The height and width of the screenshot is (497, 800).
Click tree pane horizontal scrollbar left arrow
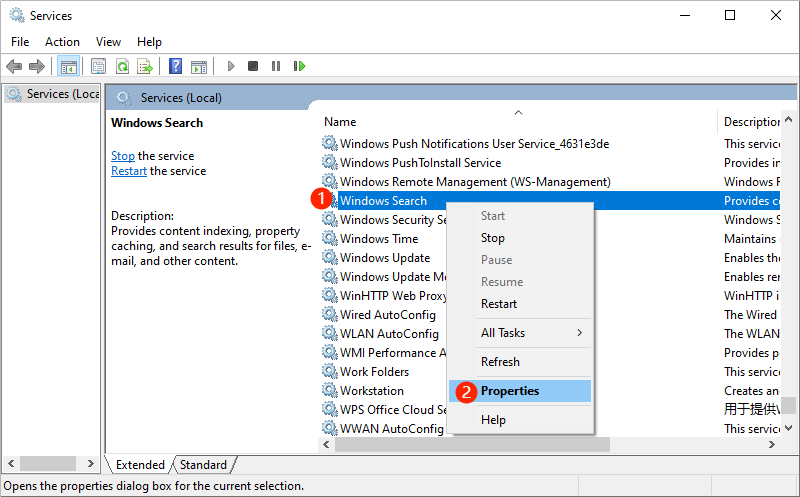pos(11,463)
